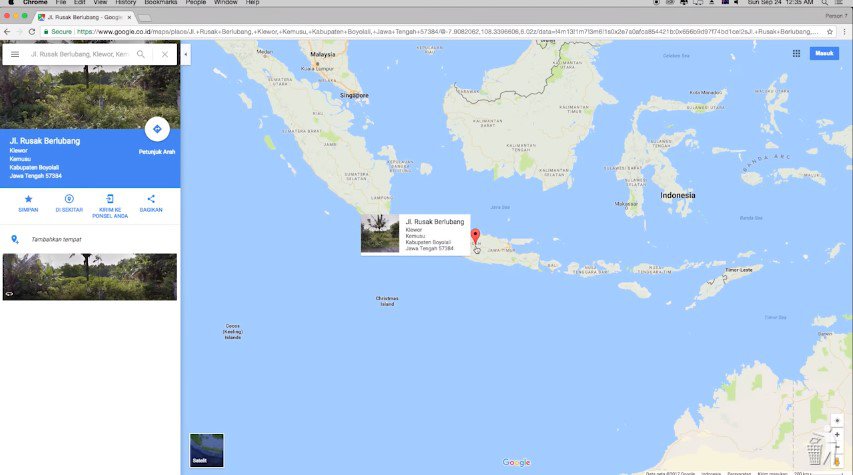Click the DI SEKITAR nearby icon
The height and width of the screenshot is (475, 853).
click(69, 199)
